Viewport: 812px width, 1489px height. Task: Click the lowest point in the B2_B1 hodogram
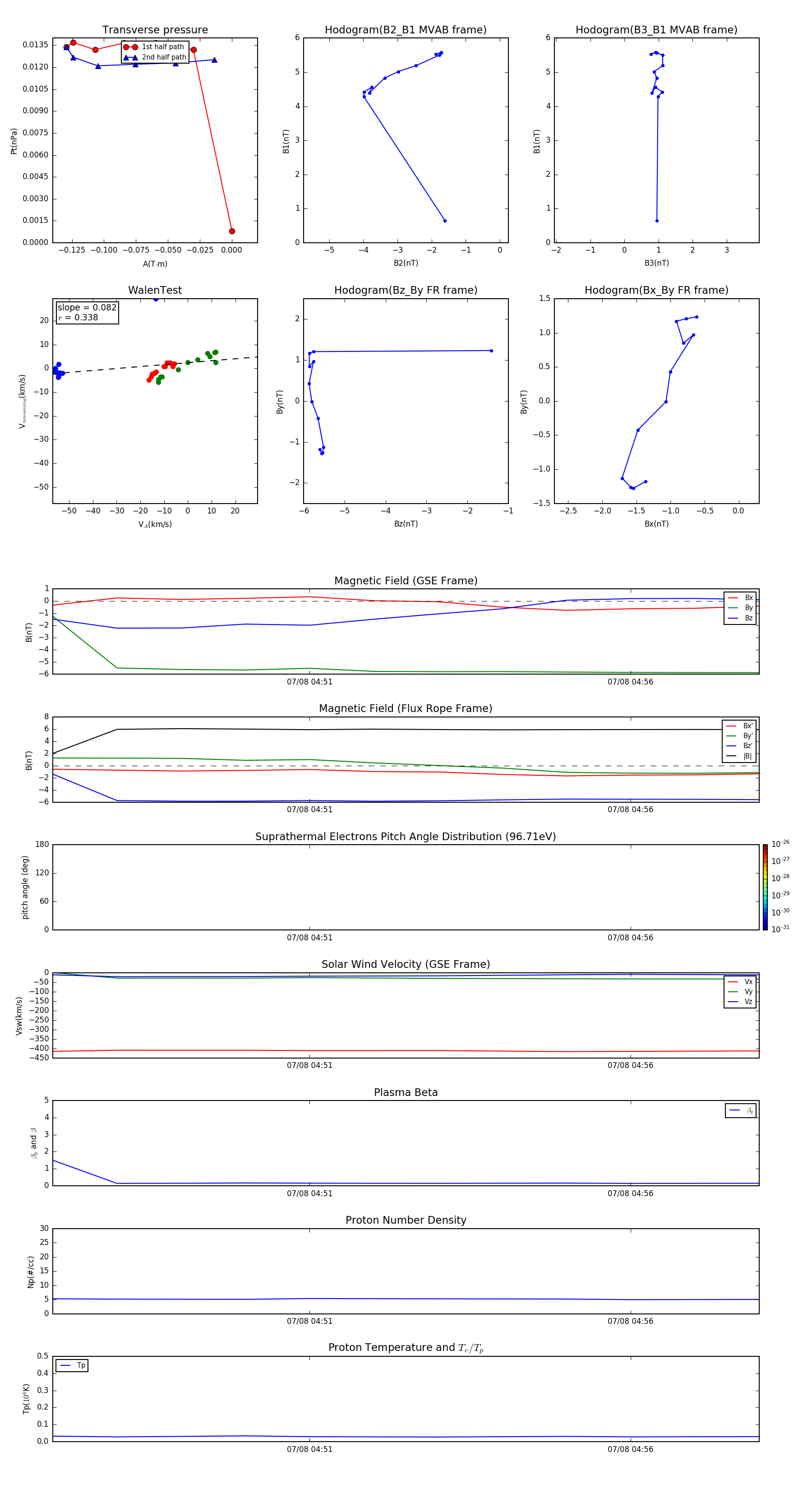pos(444,221)
